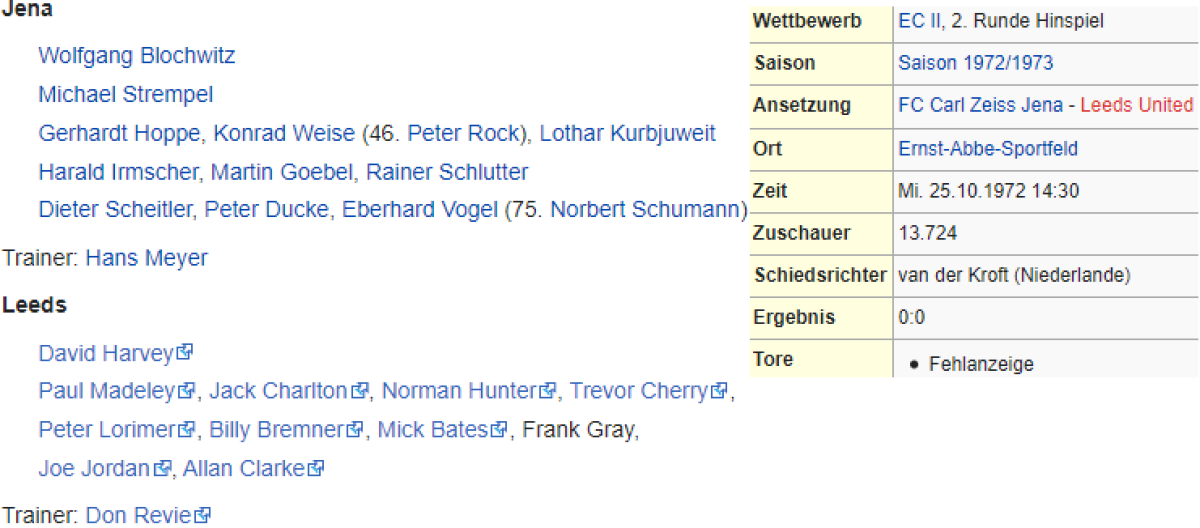
Task: Click external link icon beside Paul Madeley
Action: 186,391
